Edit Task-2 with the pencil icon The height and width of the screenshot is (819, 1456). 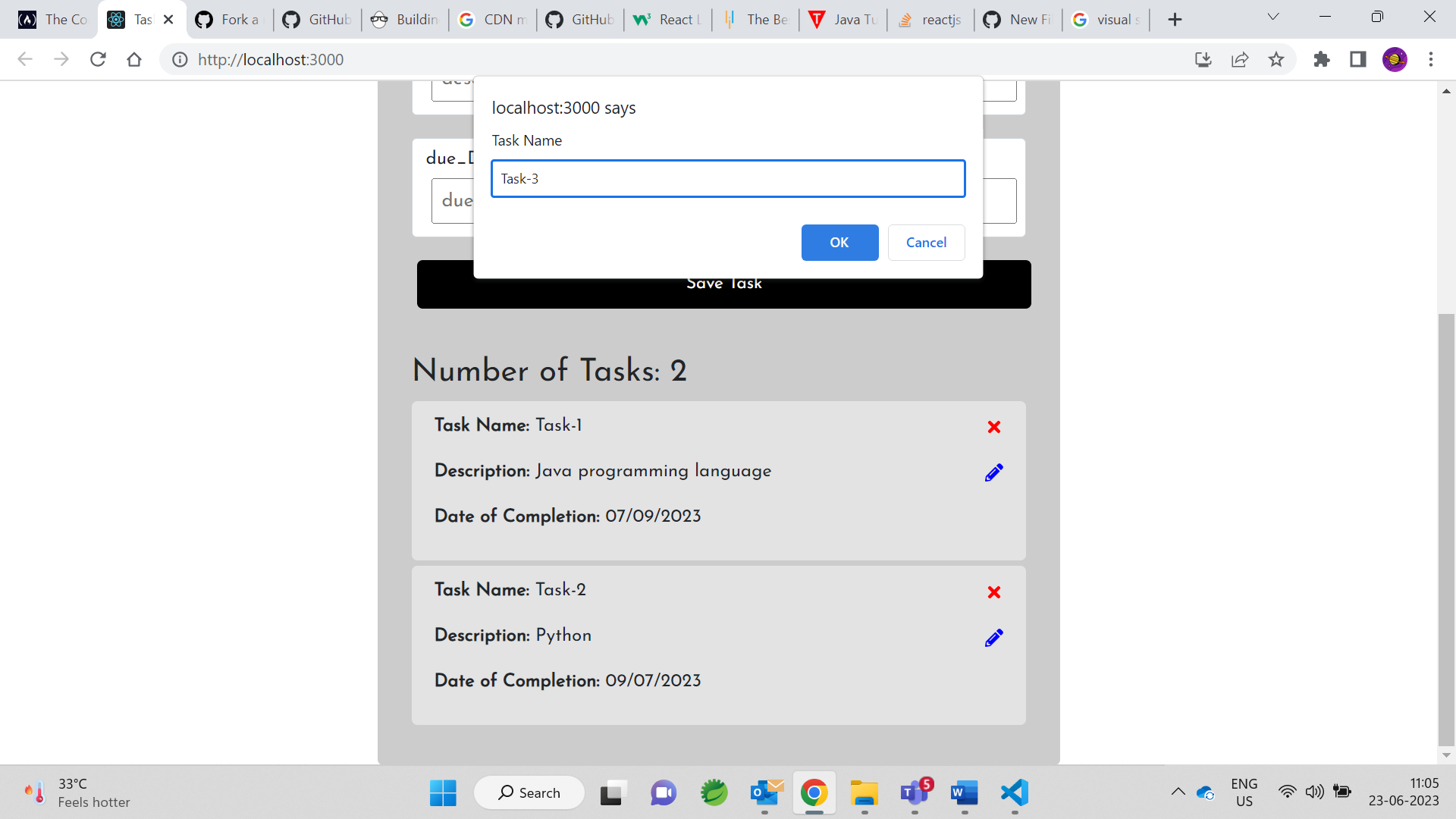tap(994, 637)
